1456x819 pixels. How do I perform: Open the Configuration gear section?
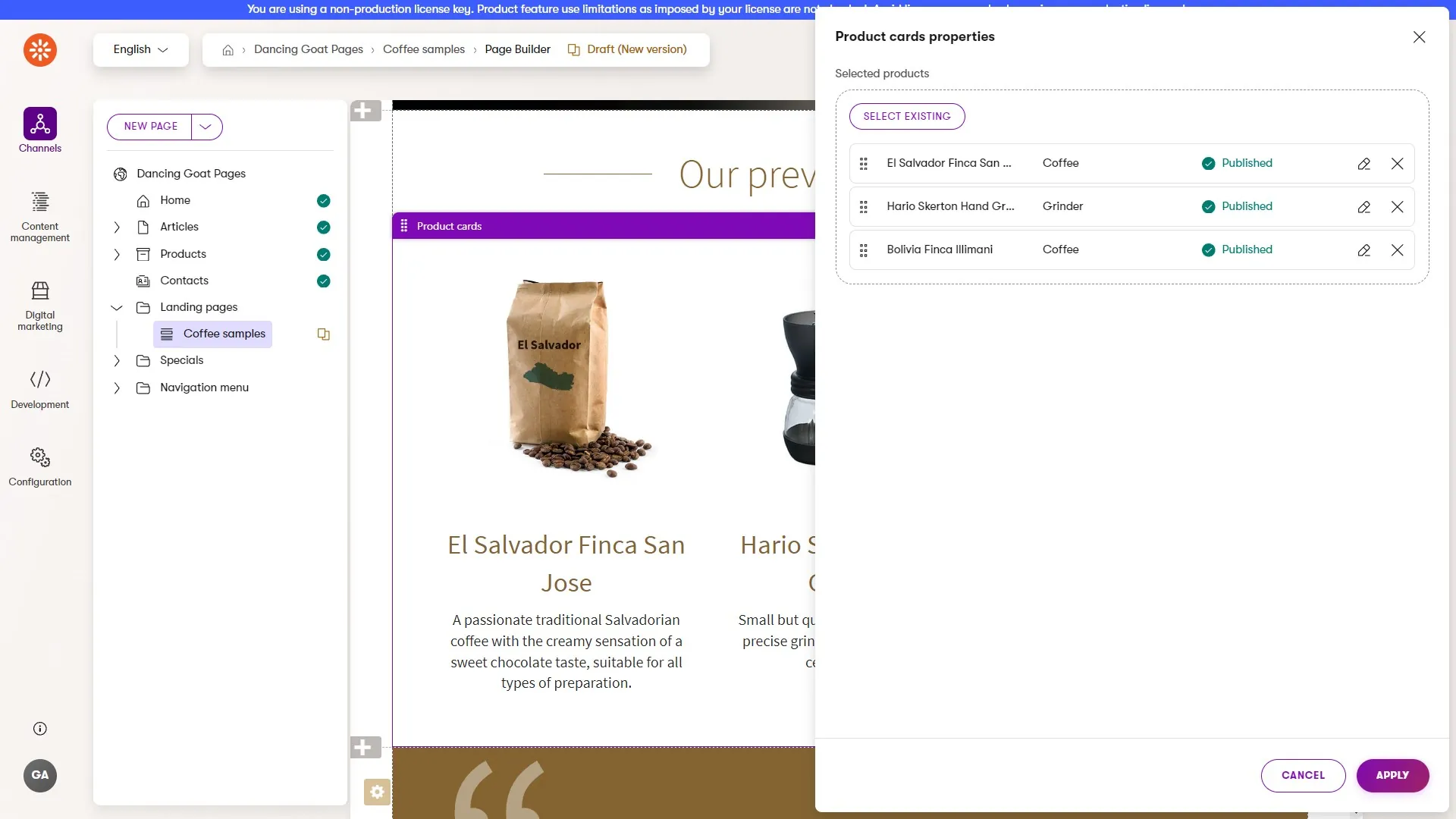[40, 457]
